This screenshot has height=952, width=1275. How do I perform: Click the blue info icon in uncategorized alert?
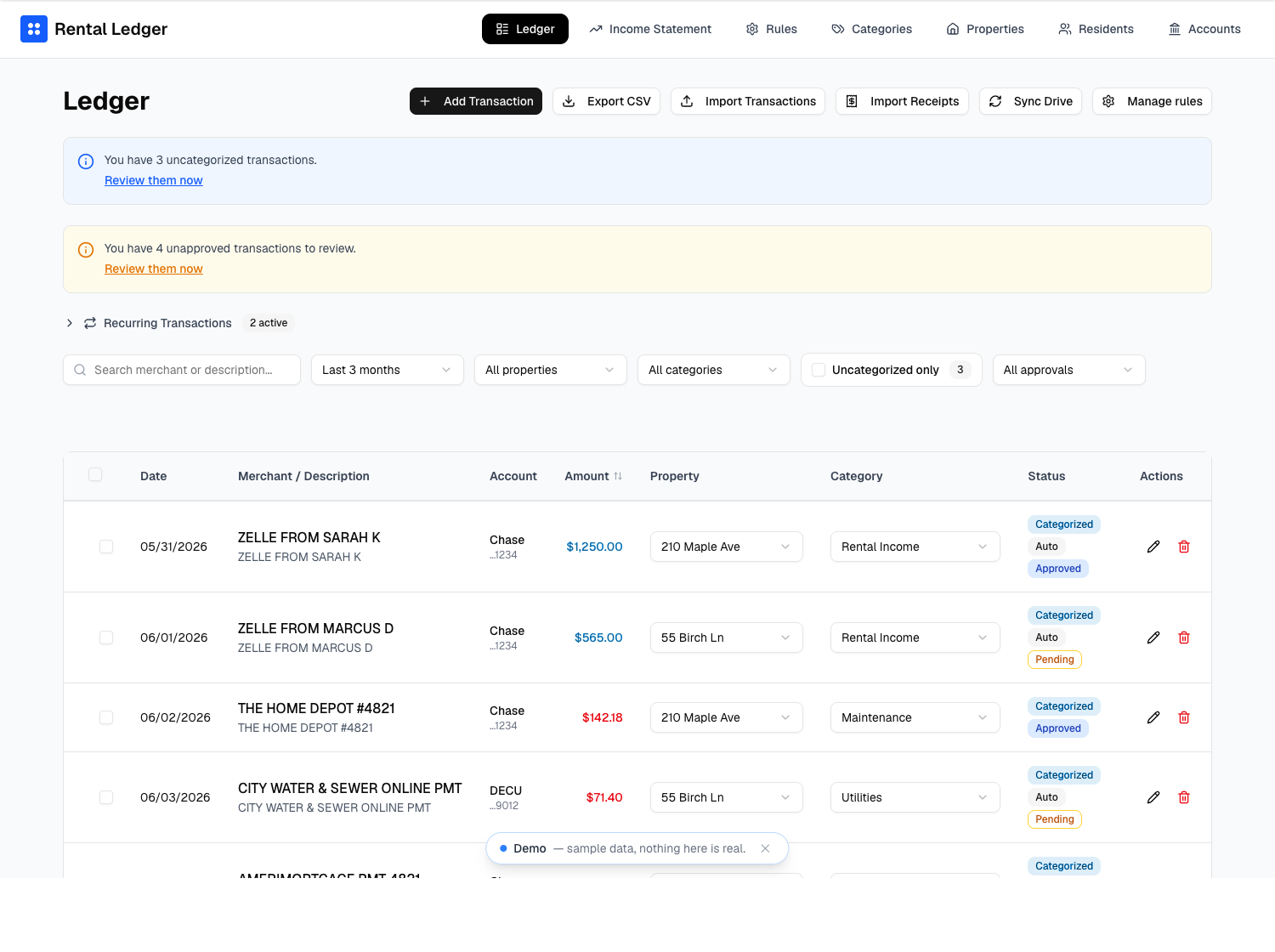[x=86, y=161]
